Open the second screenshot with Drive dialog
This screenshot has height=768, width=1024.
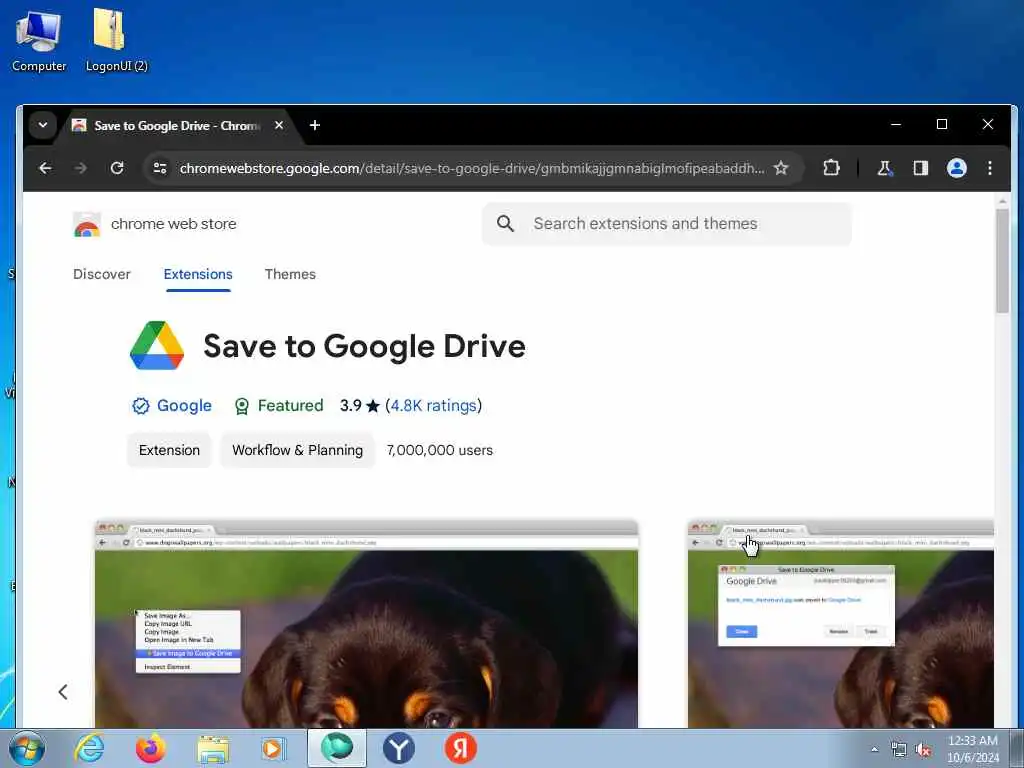(x=840, y=624)
